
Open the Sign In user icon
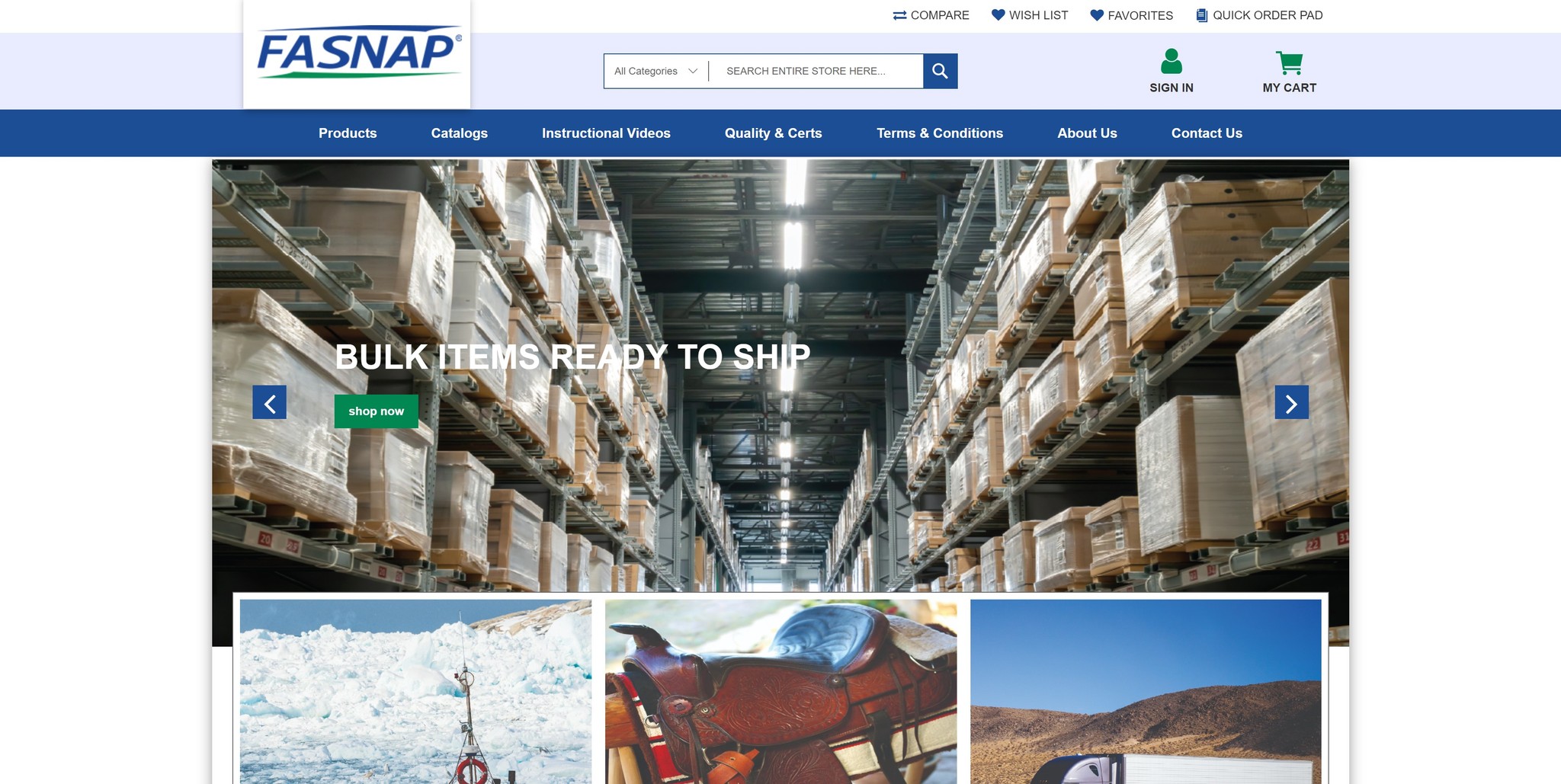pyautogui.click(x=1171, y=61)
